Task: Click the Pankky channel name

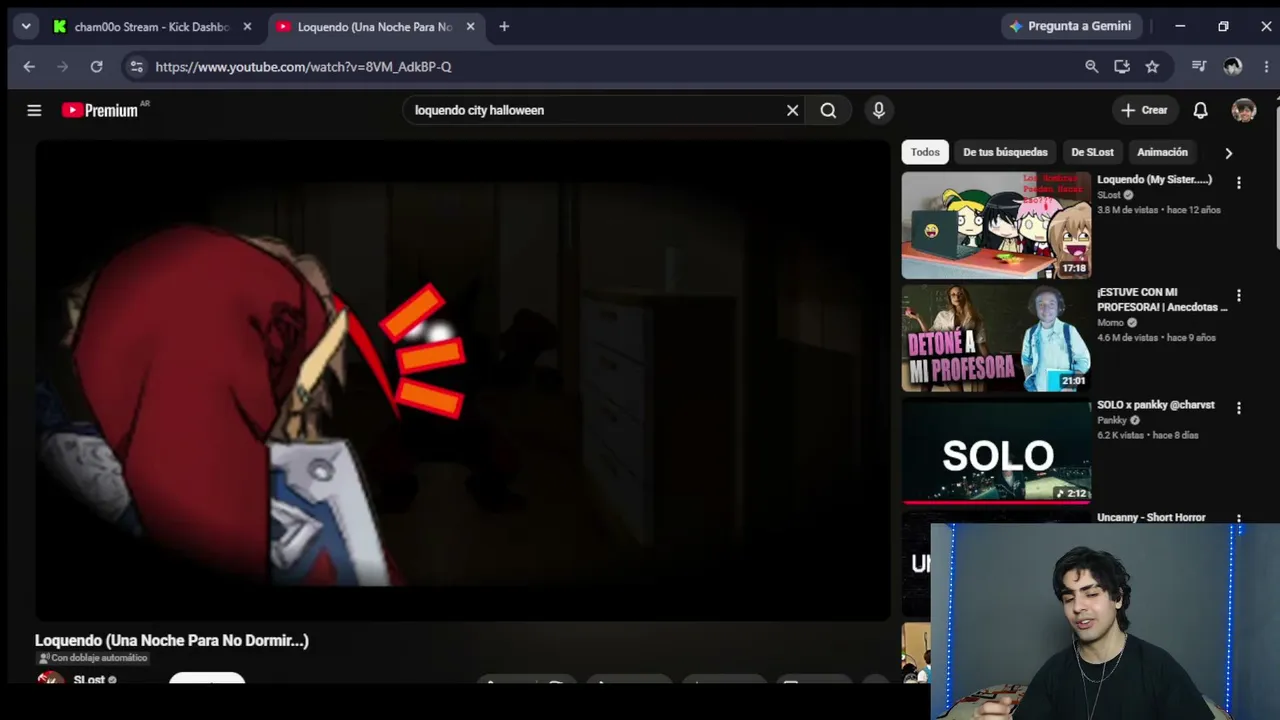Action: click(1112, 421)
